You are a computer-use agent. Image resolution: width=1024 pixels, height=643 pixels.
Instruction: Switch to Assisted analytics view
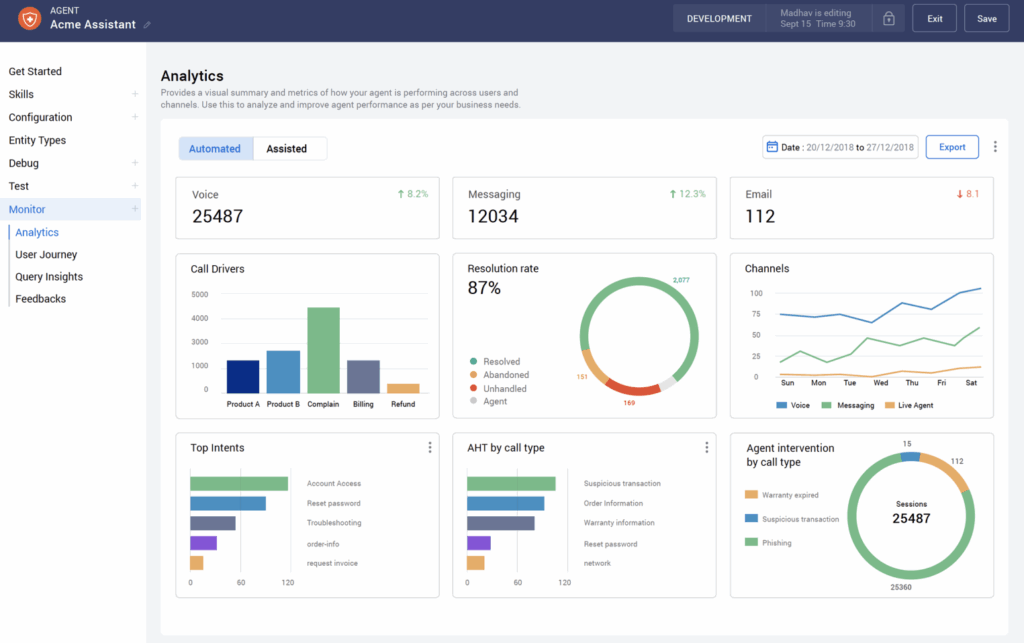tap(287, 149)
